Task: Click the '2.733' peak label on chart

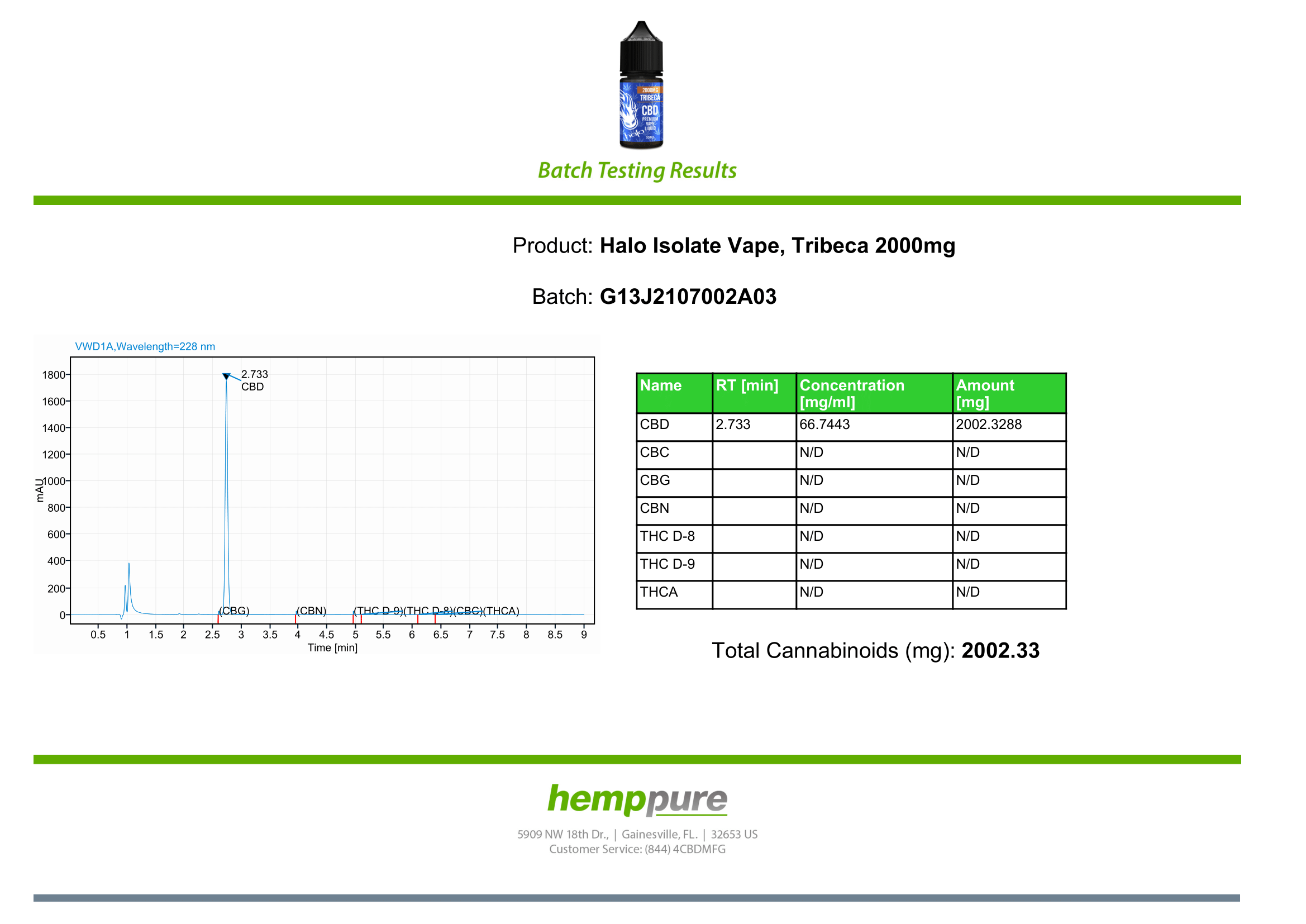Action: pyautogui.click(x=254, y=374)
